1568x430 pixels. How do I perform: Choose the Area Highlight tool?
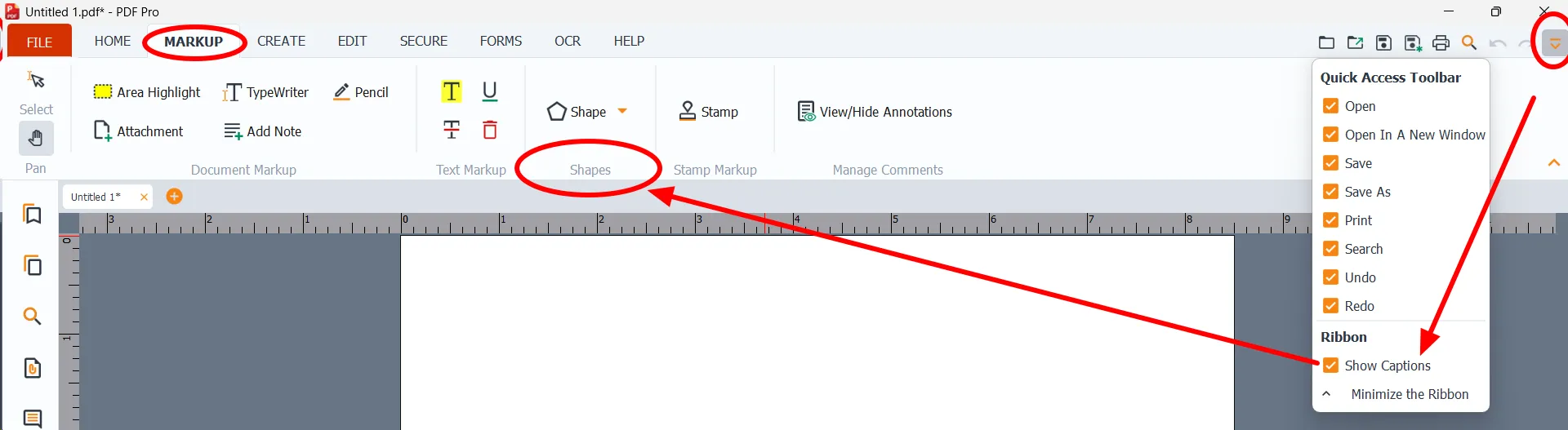point(147,92)
